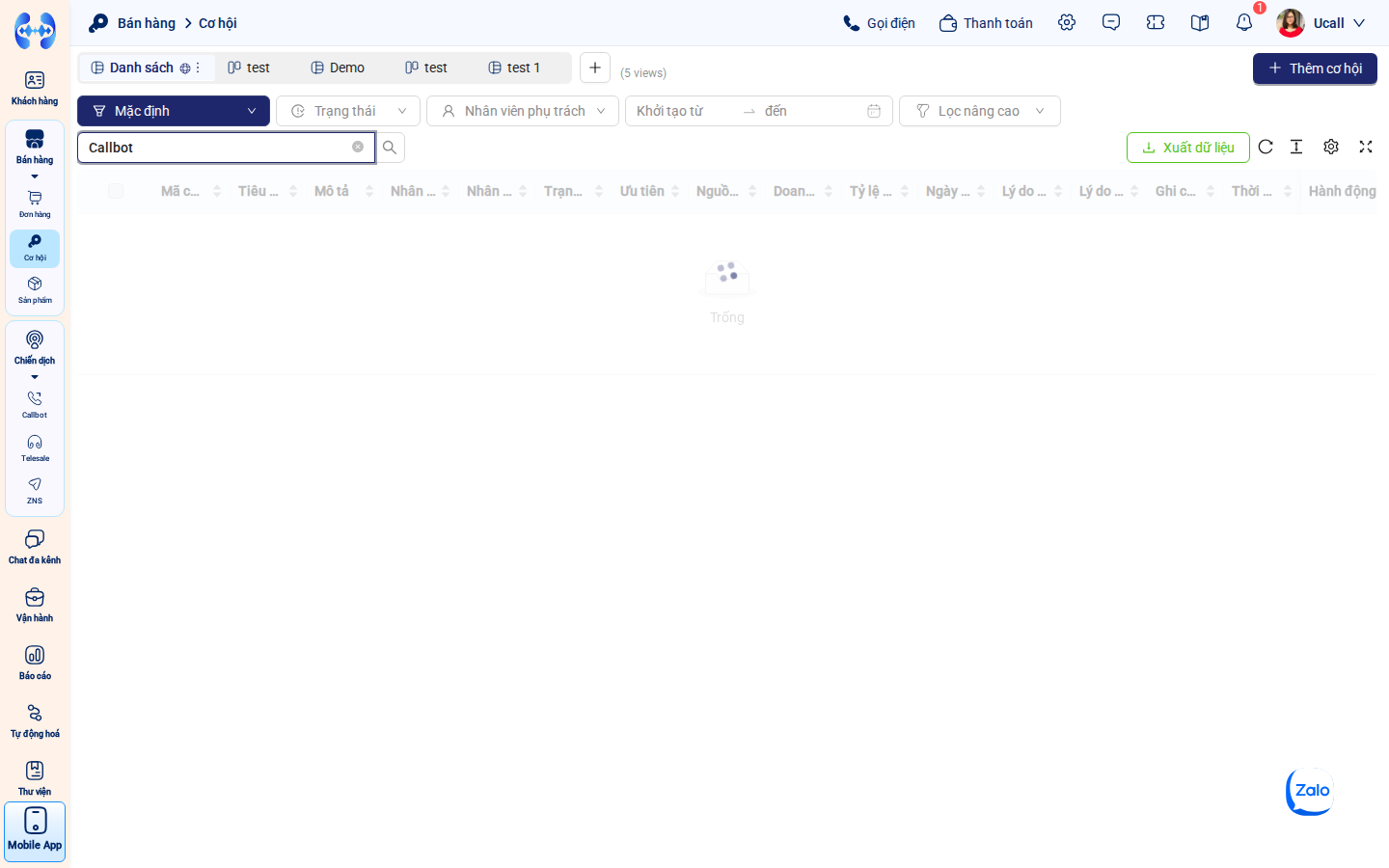Open Nhân viên phụ trách dropdown

[523, 111]
